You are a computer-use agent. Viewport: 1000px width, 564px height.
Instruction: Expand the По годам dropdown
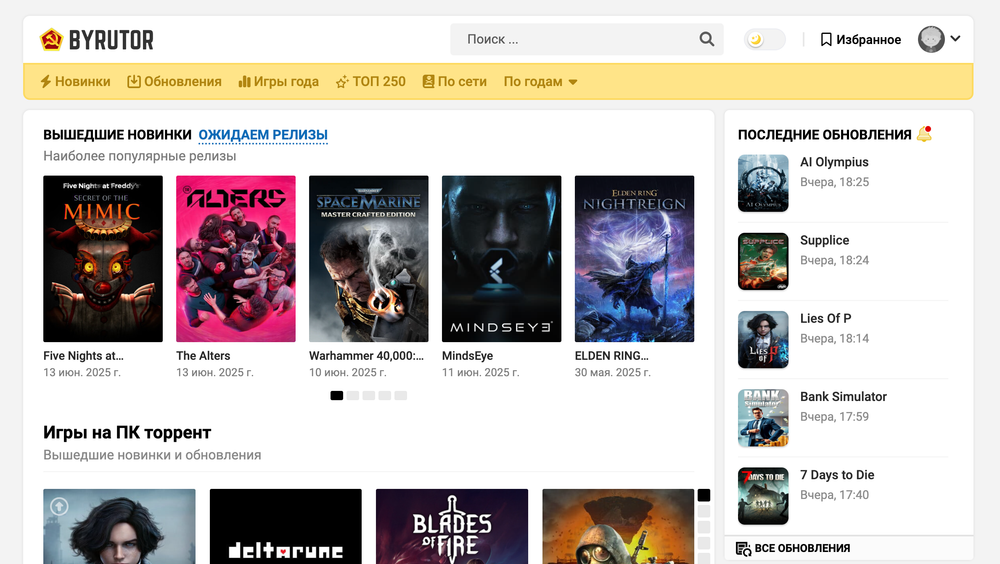coord(541,82)
